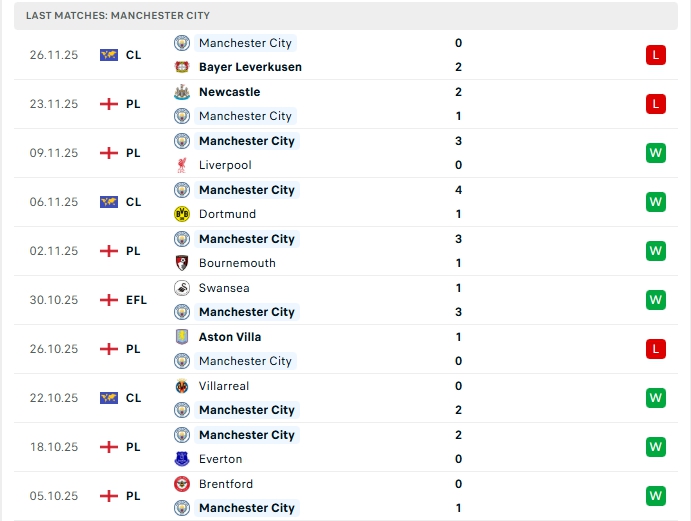Click the win badge for Dortmund match
Image resolution: width=691 pixels, height=521 pixels.
(655, 202)
